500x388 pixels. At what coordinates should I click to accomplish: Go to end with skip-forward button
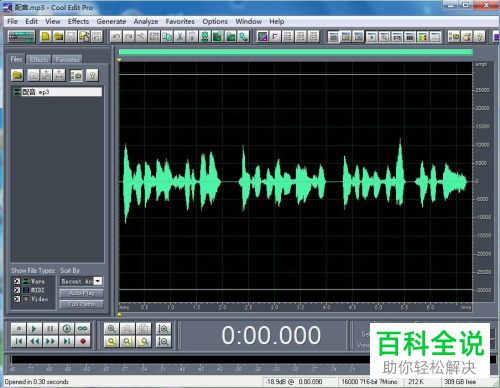(x=66, y=341)
